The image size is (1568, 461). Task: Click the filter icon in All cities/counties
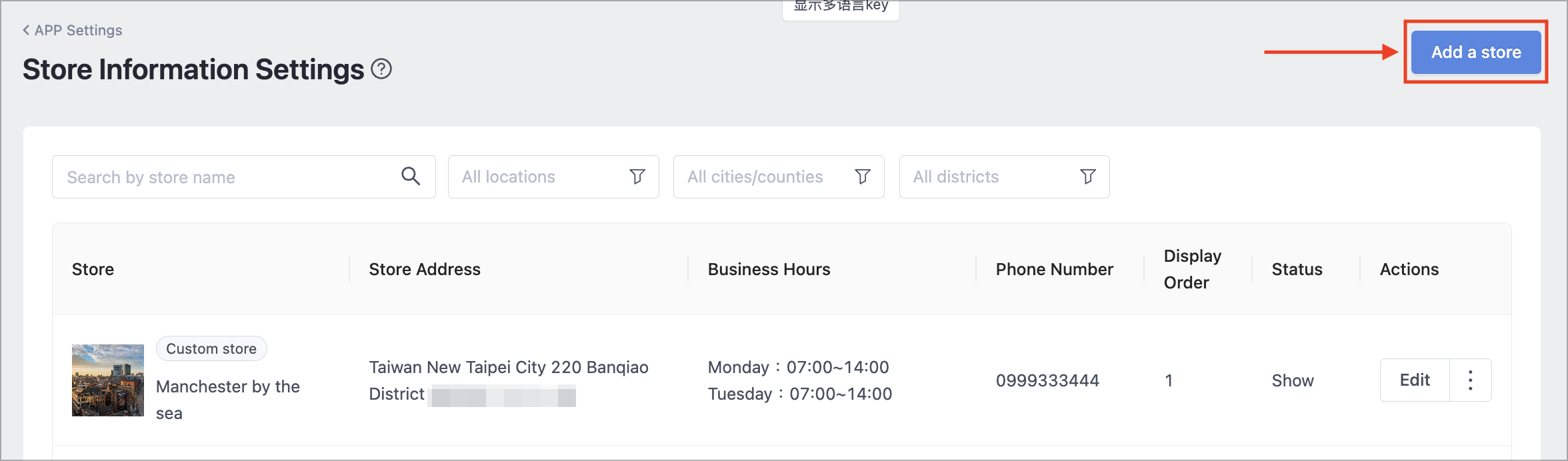click(x=863, y=177)
